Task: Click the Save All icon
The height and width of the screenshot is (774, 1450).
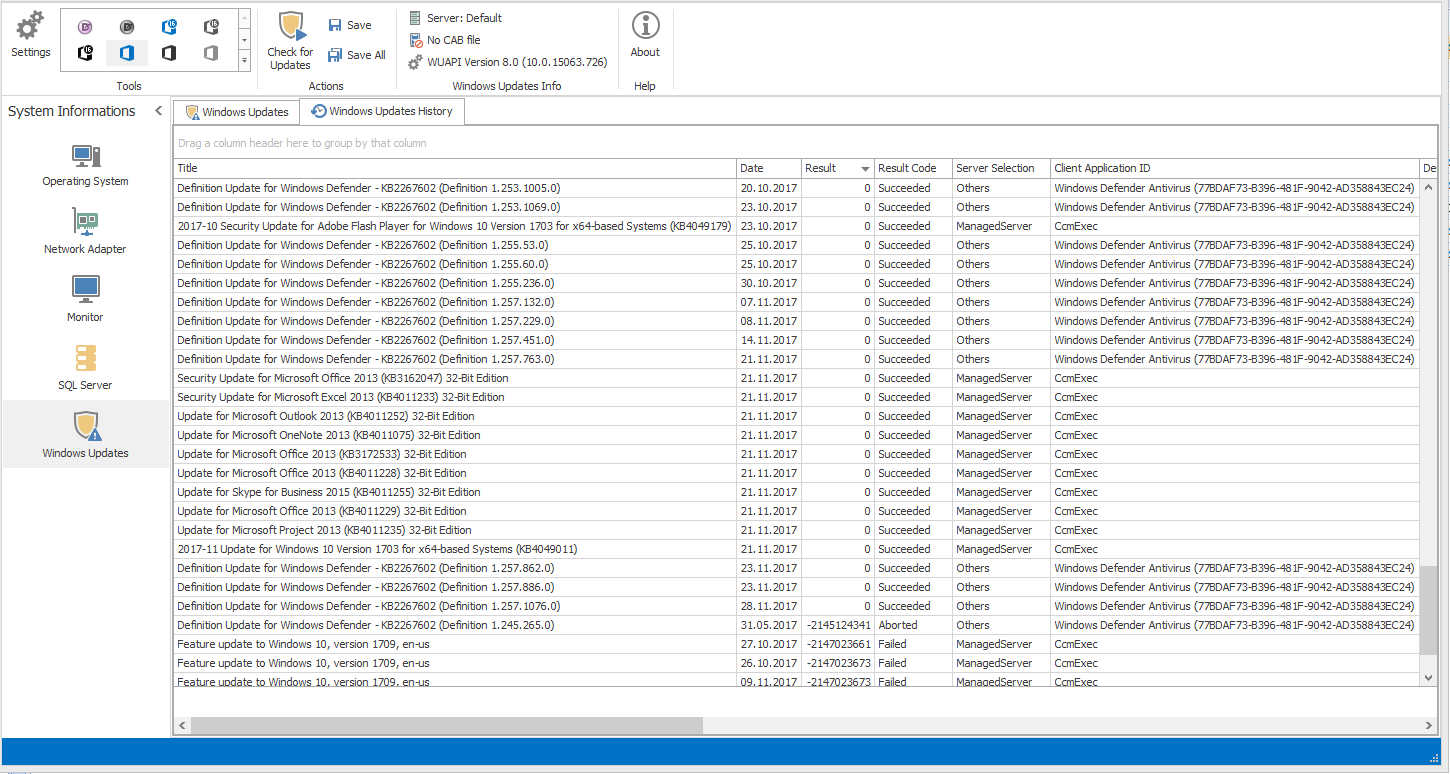Action: (x=335, y=55)
